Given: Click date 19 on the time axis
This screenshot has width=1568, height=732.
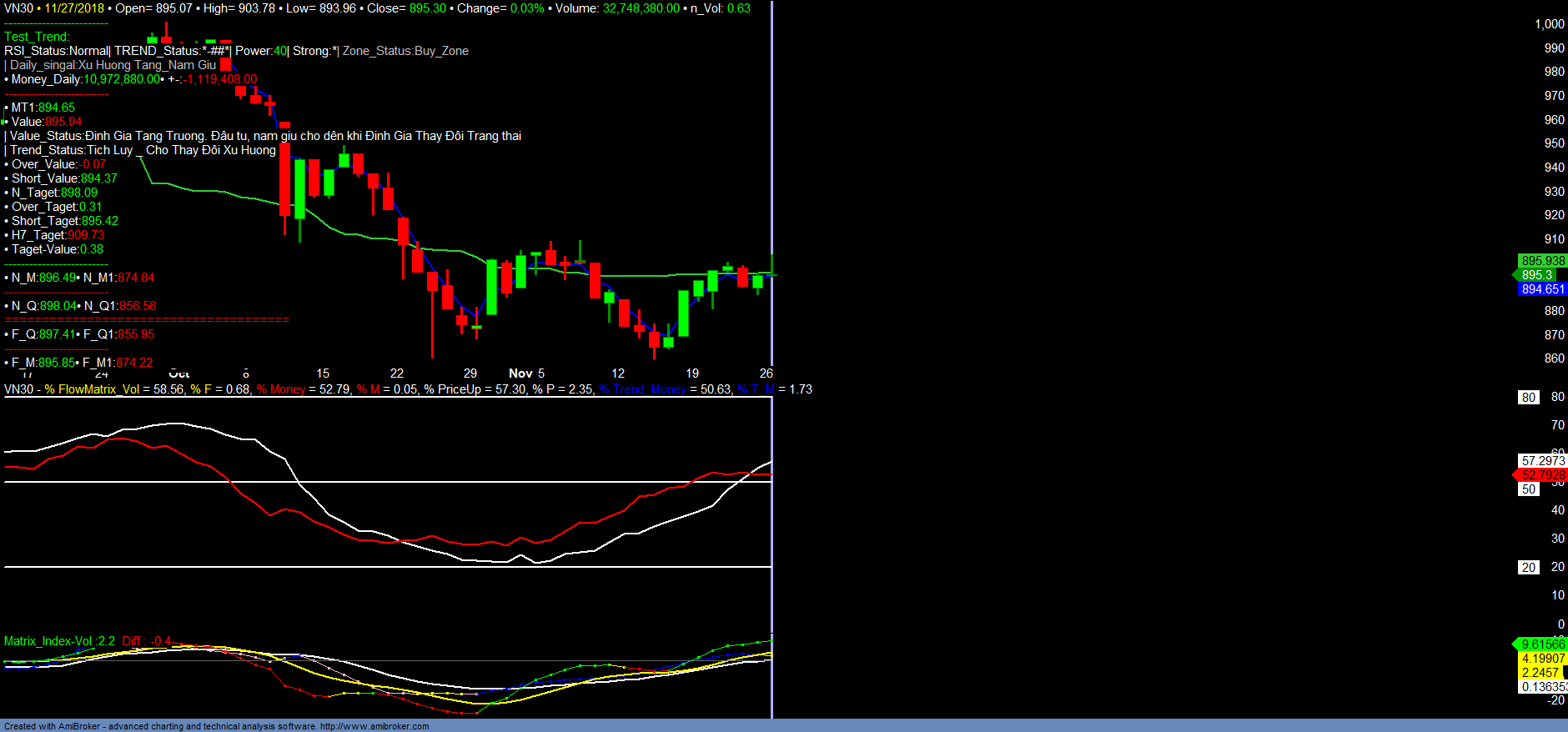Looking at the screenshot, I should point(692,374).
